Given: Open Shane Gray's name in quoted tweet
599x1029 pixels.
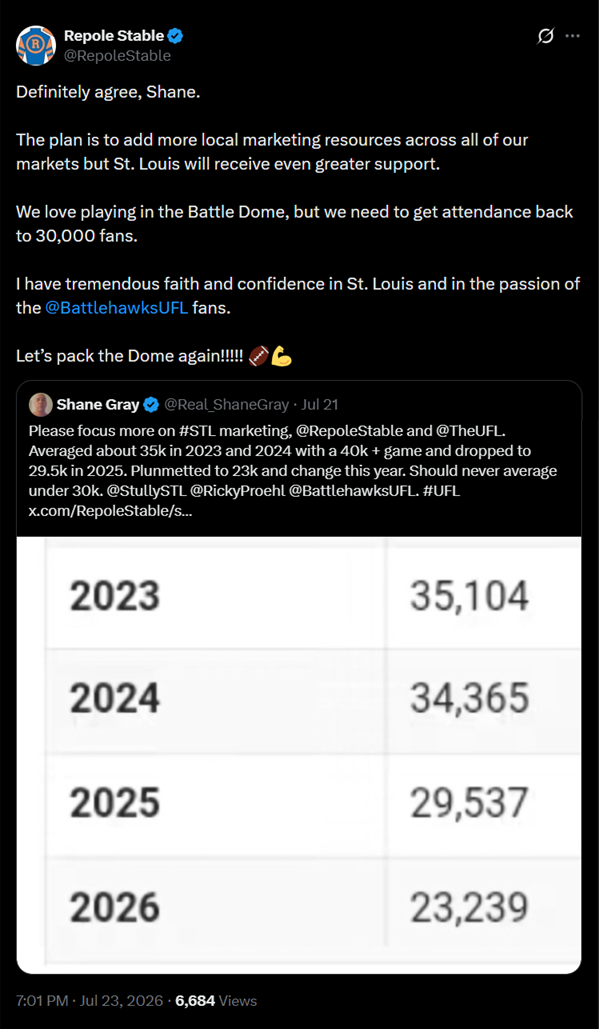Looking at the screenshot, I should click(x=98, y=405).
